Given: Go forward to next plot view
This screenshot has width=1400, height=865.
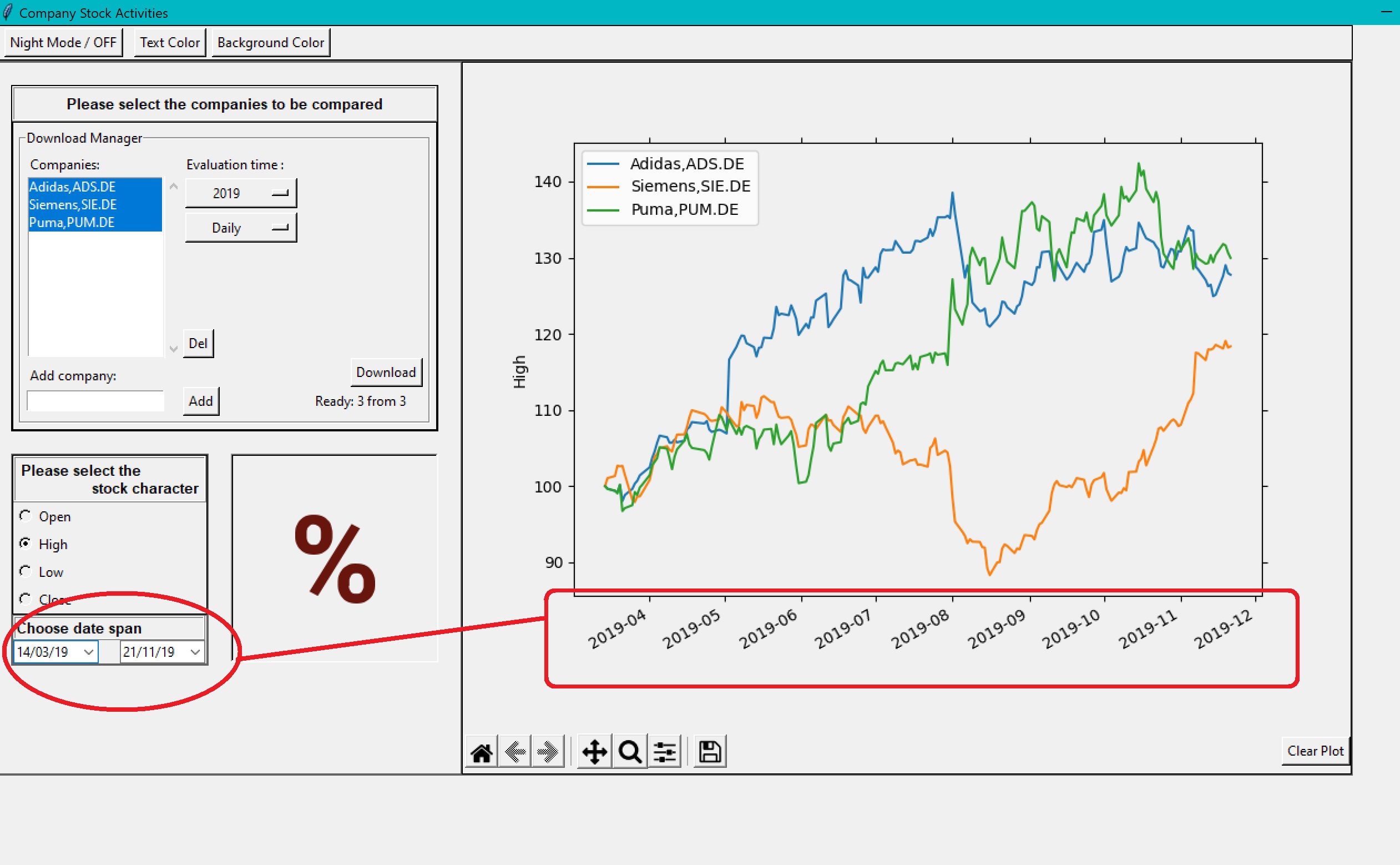Looking at the screenshot, I should point(548,752).
